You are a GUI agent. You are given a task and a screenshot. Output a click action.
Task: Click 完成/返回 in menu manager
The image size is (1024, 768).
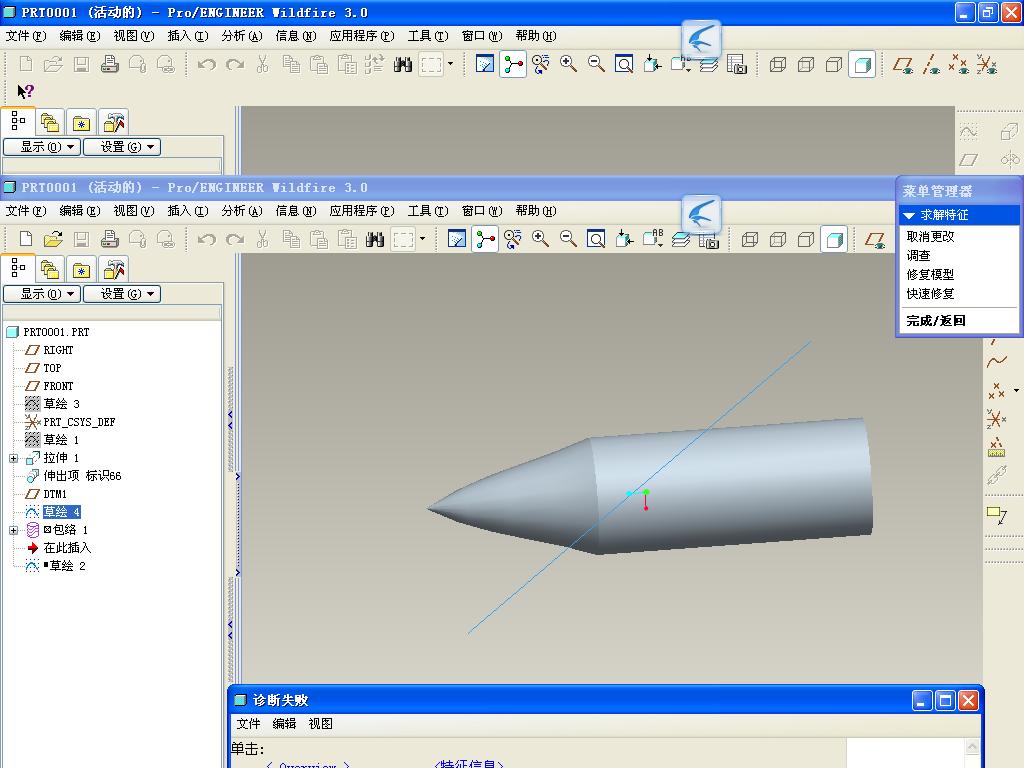tap(935, 321)
